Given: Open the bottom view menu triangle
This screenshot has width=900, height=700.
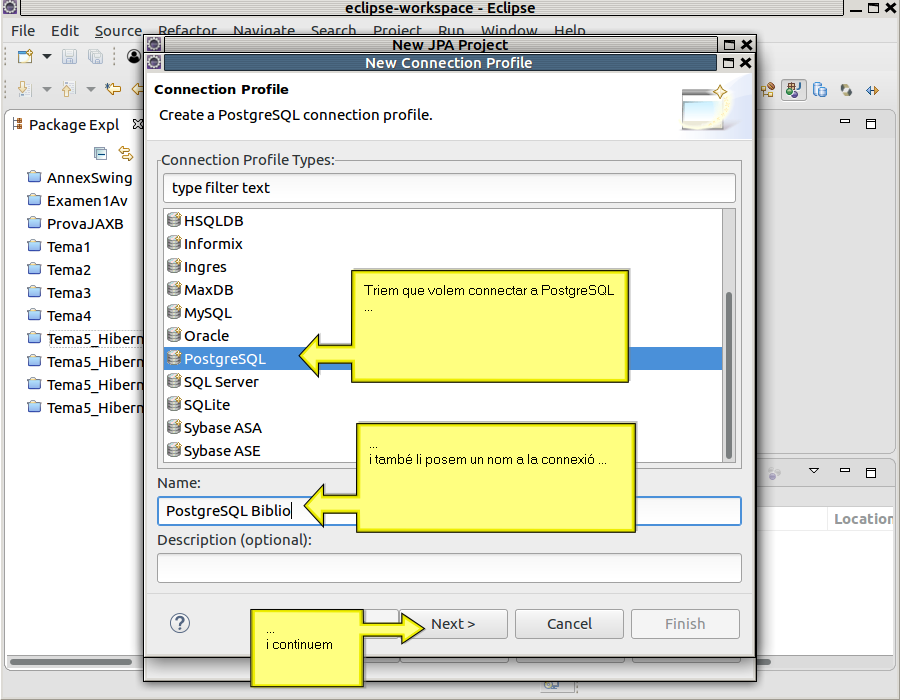Looking at the screenshot, I should (814, 471).
